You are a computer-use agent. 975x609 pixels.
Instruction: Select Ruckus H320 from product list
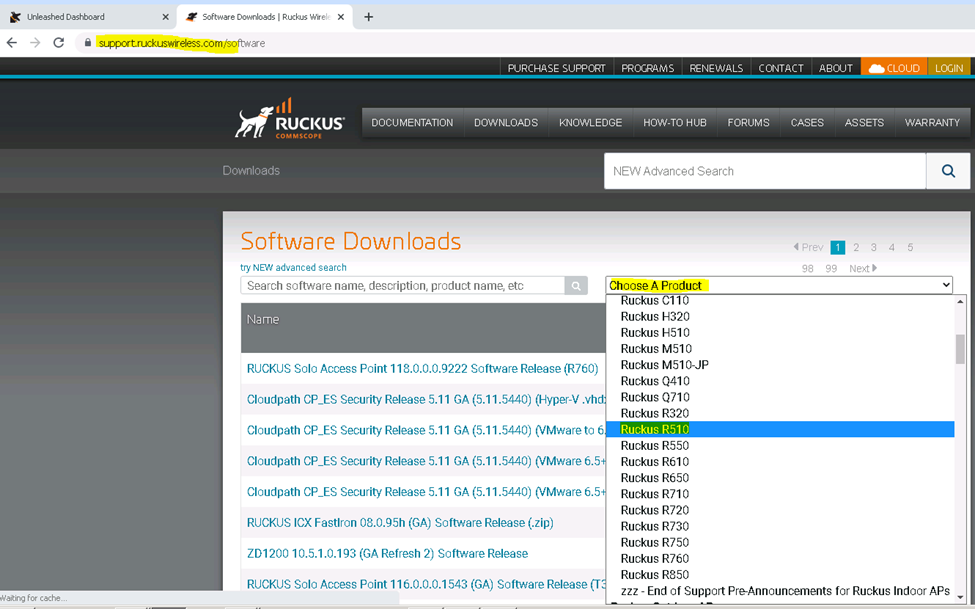[x=780, y=316]
